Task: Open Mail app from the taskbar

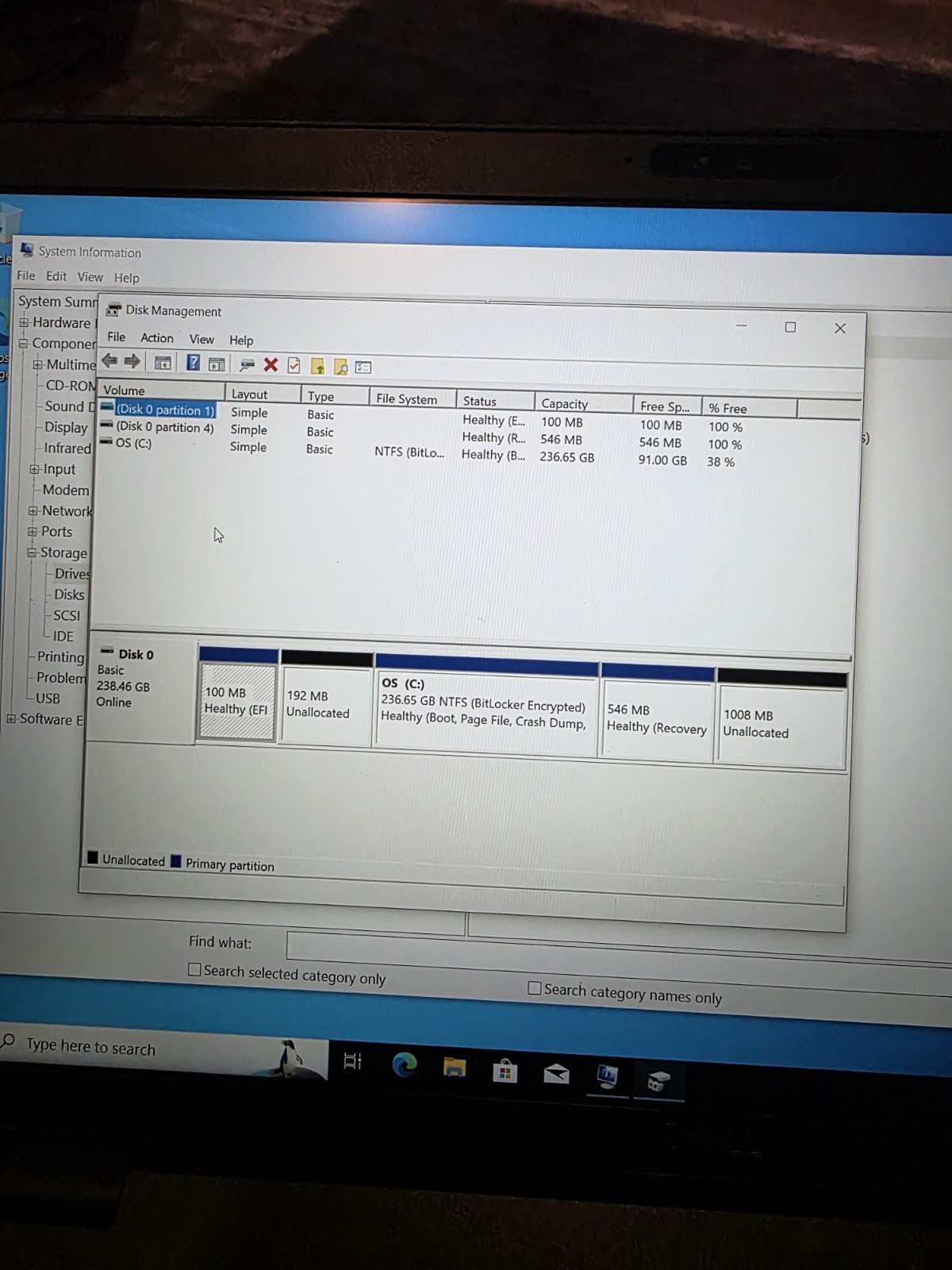Action: pos(556,1074)
